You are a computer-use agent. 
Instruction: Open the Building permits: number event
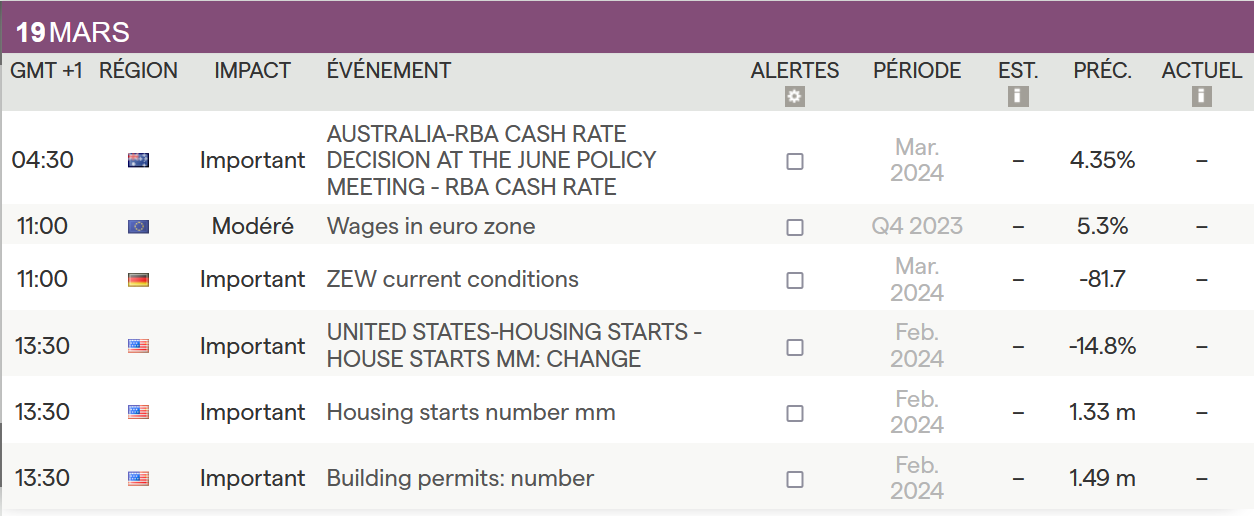[460, 479]
